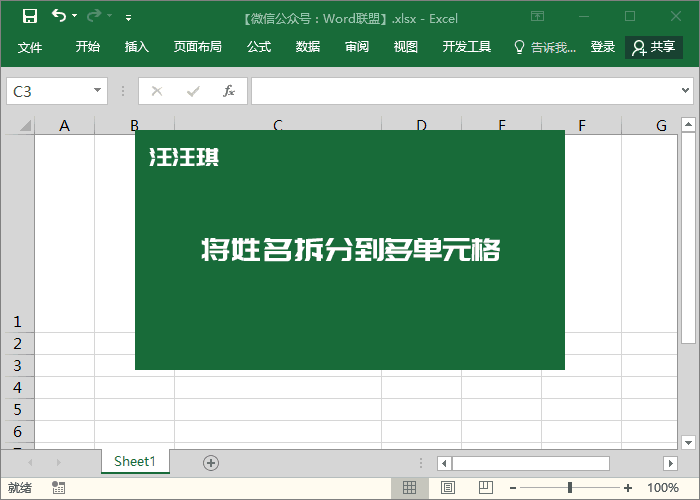Expand the formula bar with the chevron
The height and width of the screenshot is (500, 700).
coord(685,91)
